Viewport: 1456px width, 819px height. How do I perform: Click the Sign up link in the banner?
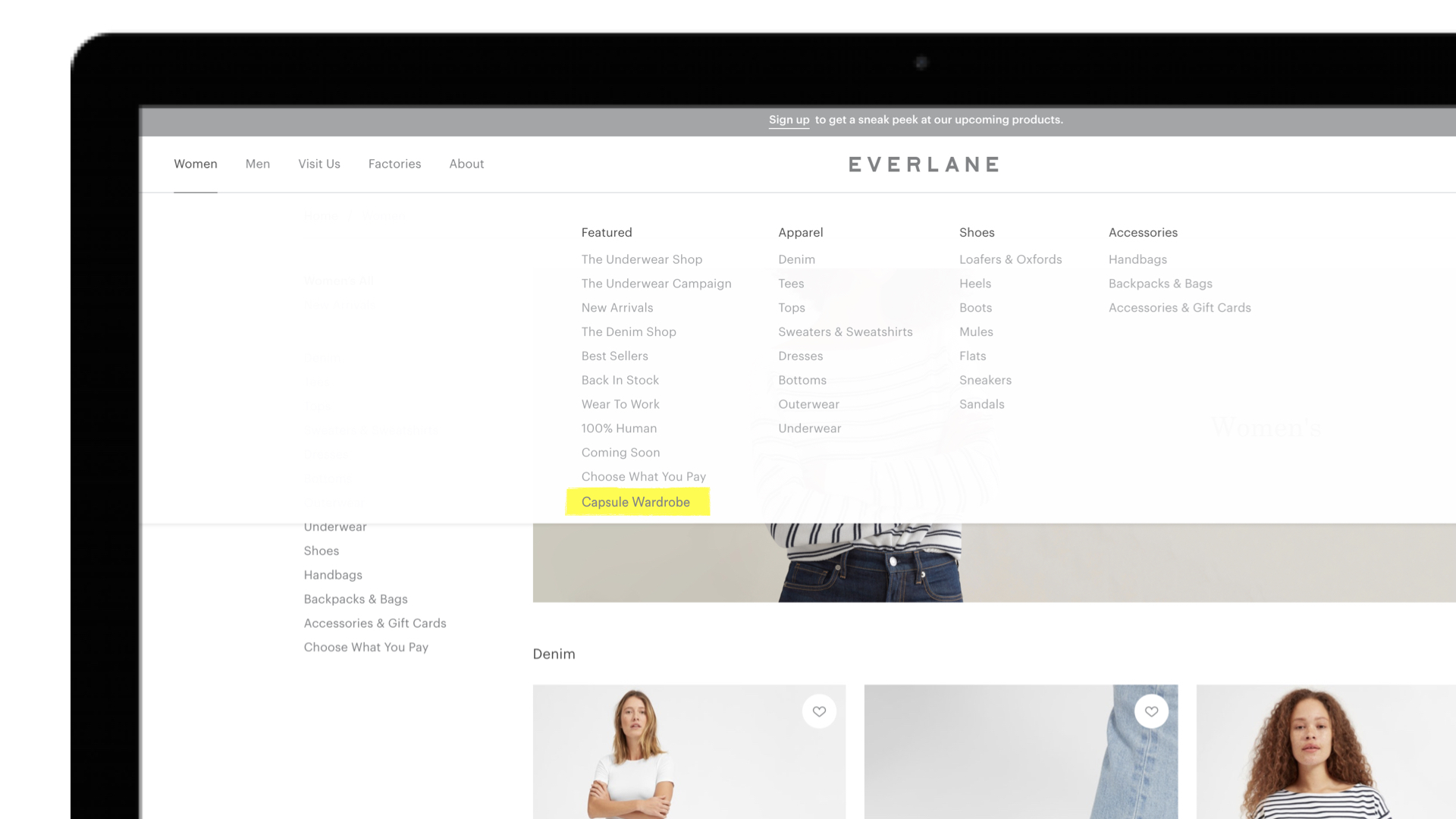click(789, 120)
